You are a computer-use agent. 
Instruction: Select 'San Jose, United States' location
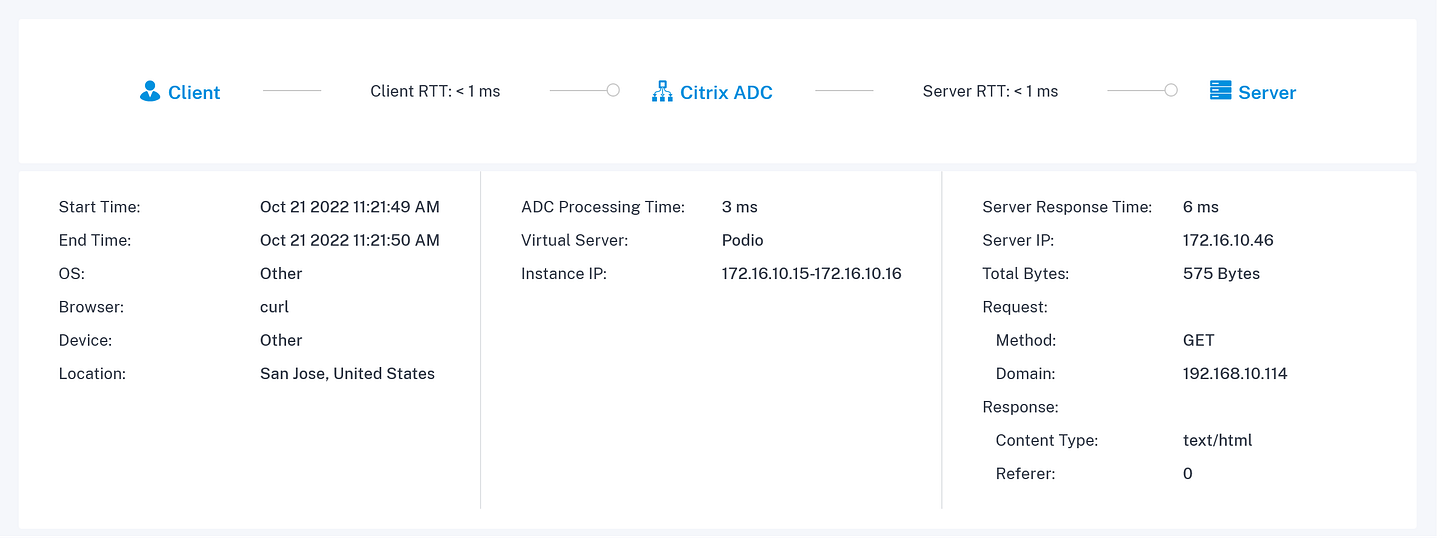(x=347, y=374)
